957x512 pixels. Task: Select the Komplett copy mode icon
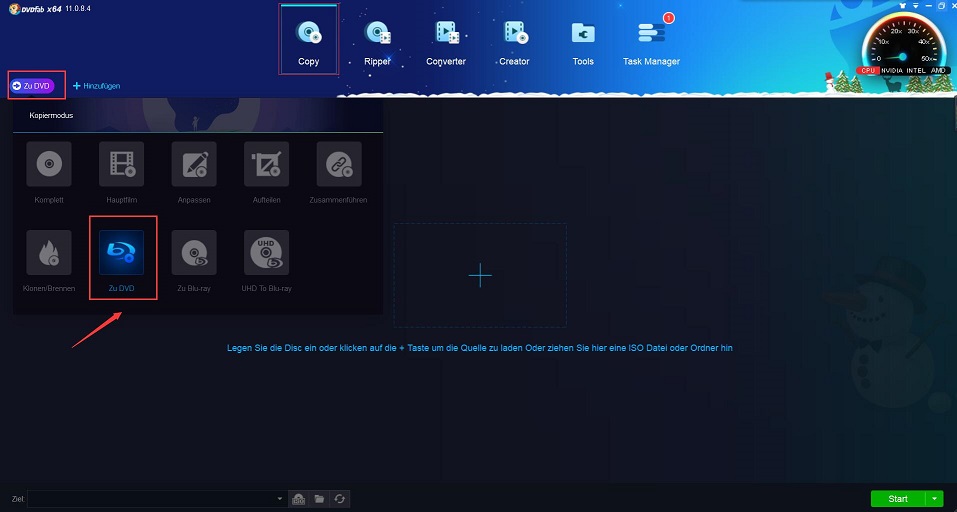coord(48,164)
